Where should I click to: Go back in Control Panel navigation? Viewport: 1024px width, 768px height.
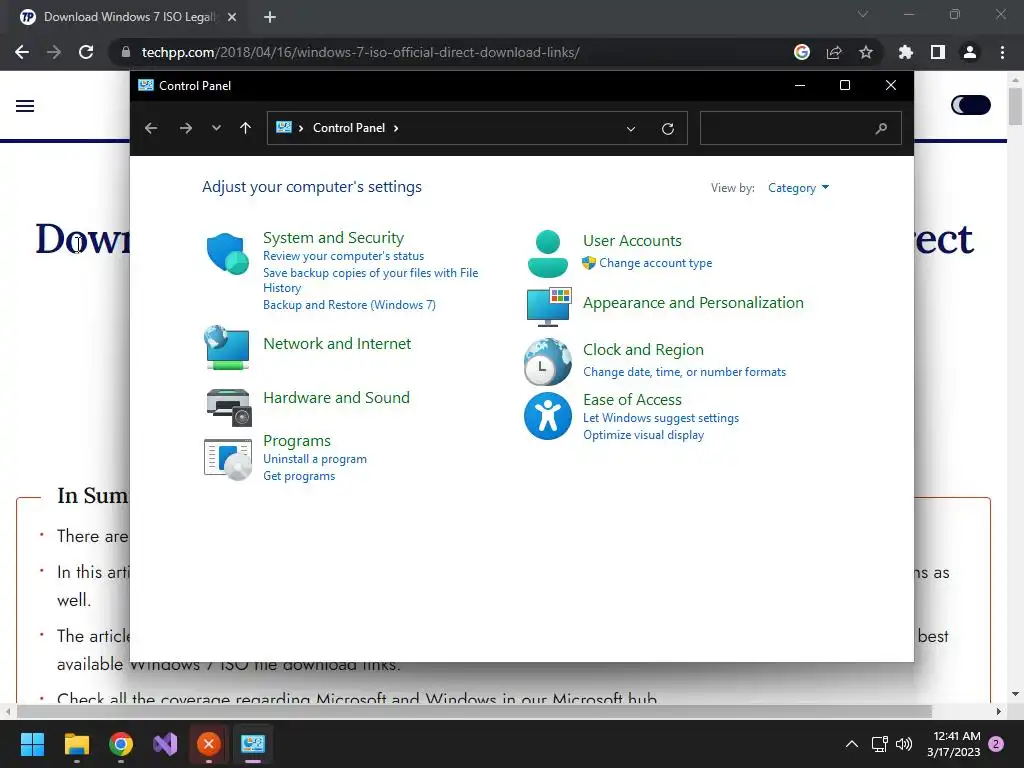[151, 128]
